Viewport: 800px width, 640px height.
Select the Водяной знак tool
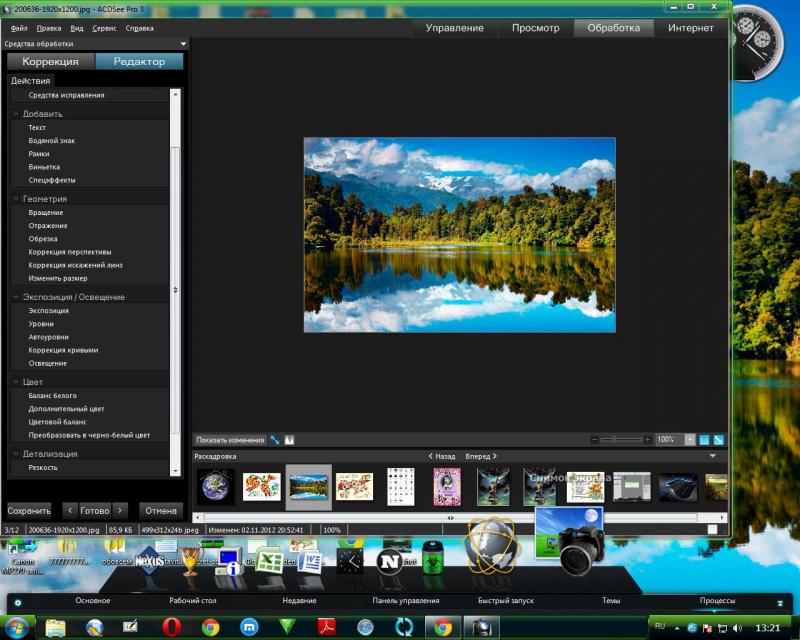point(52,140)
